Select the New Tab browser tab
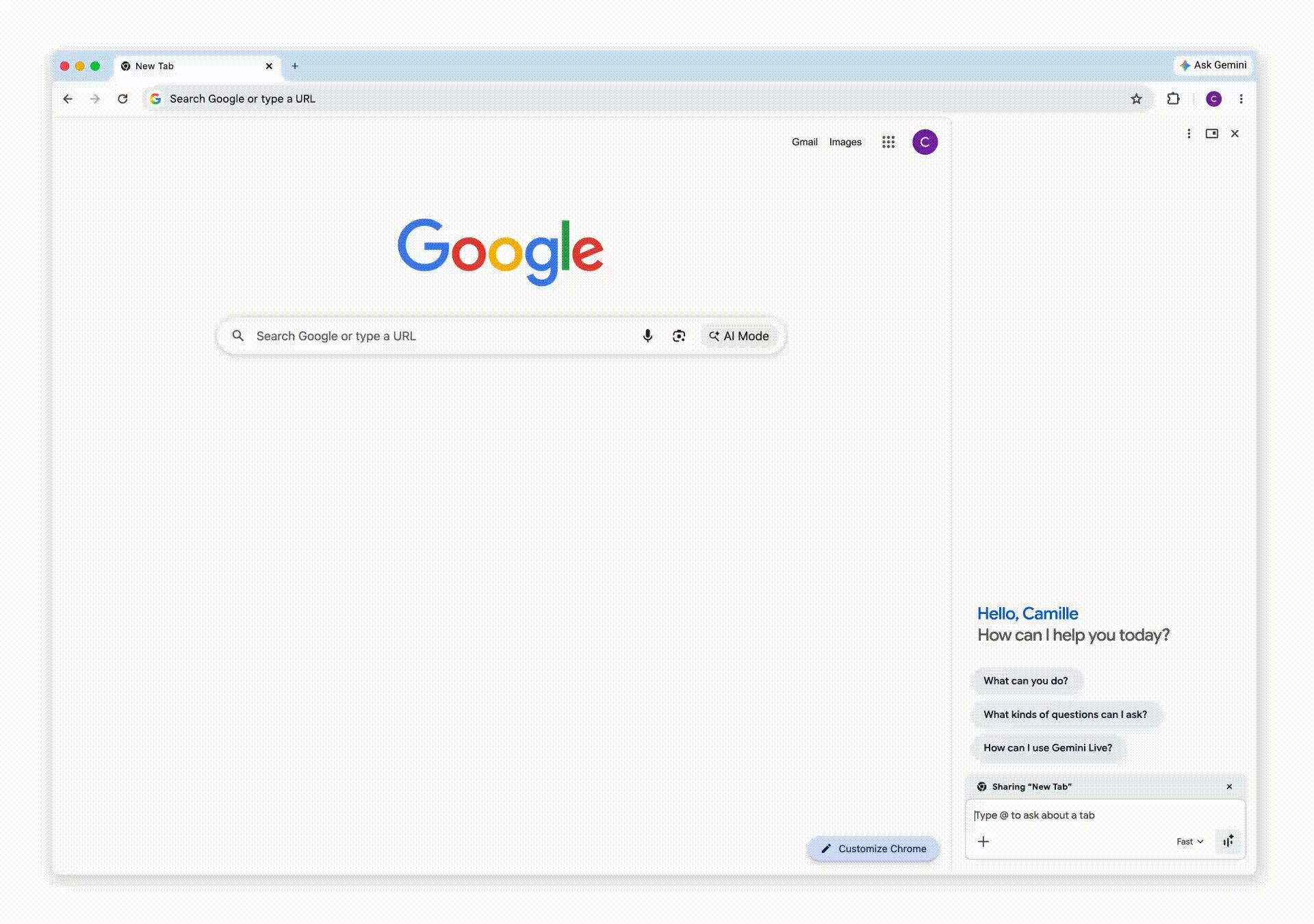1314x924 pixels. click(x=197, y=66)
